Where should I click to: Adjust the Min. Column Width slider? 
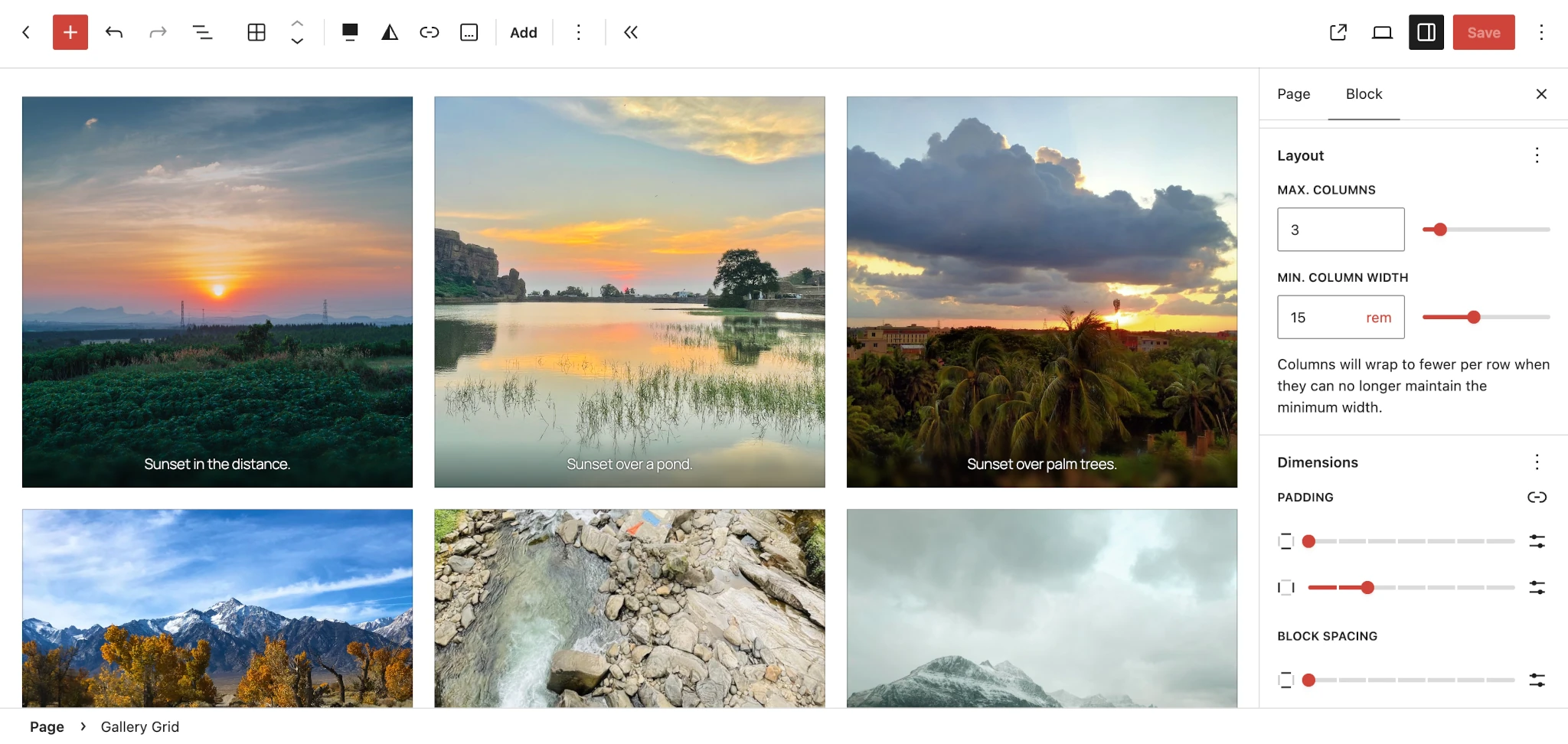(1486, 317)
